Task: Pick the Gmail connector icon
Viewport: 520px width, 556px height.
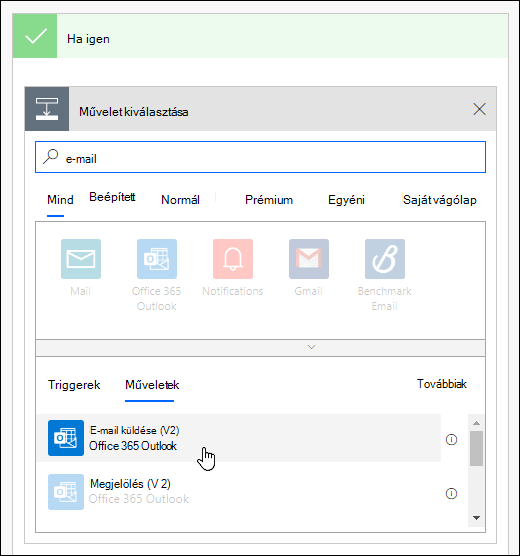Action: 309,259
